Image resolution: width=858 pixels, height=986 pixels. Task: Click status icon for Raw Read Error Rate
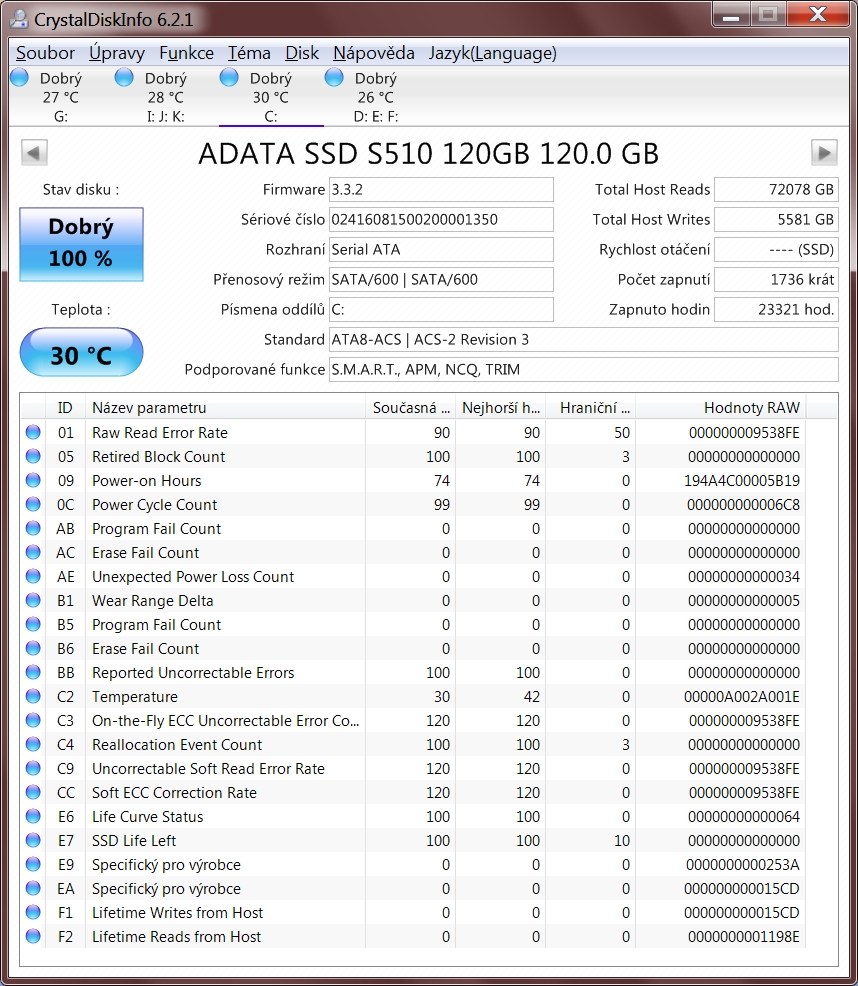[x=33, y=432]
